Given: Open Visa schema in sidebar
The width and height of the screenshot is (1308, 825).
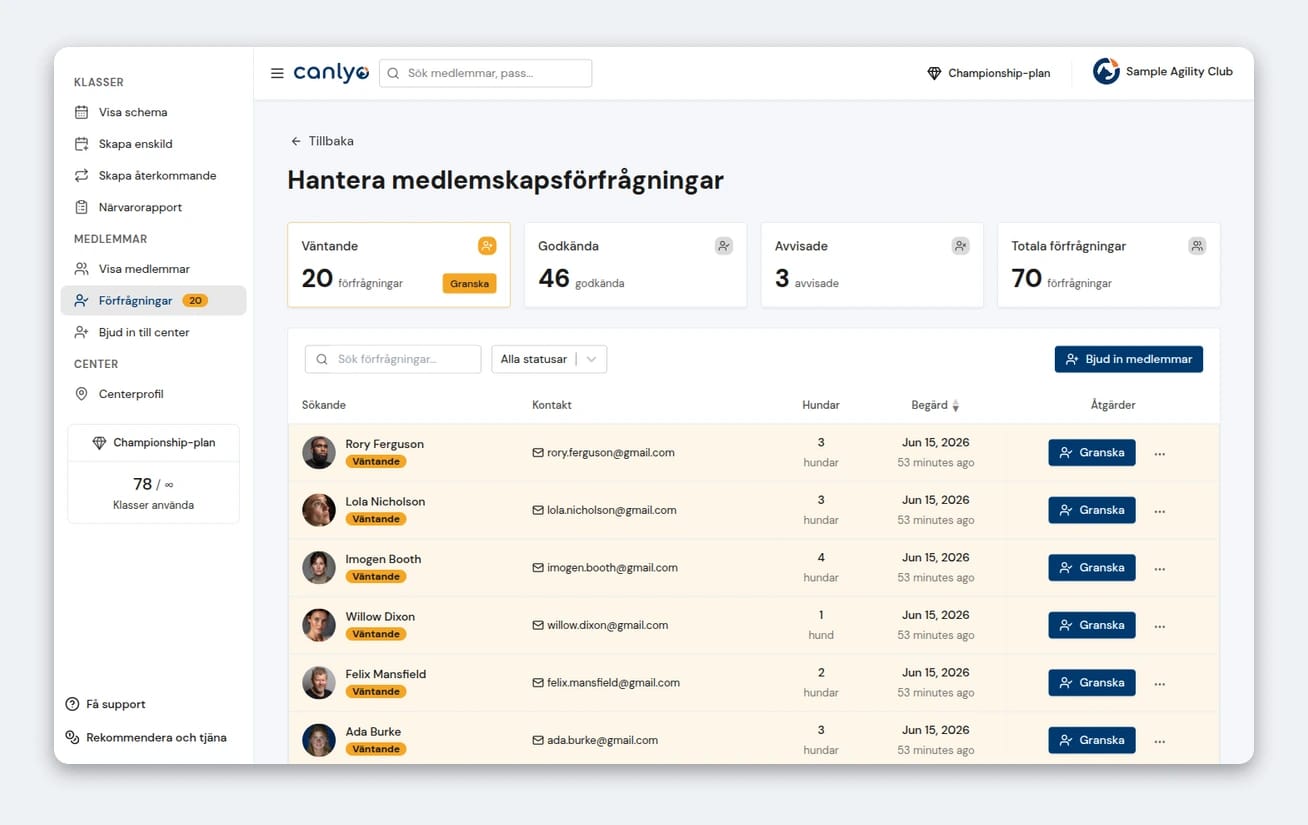Looking at the screenshot, I should [x=133, y=112].
